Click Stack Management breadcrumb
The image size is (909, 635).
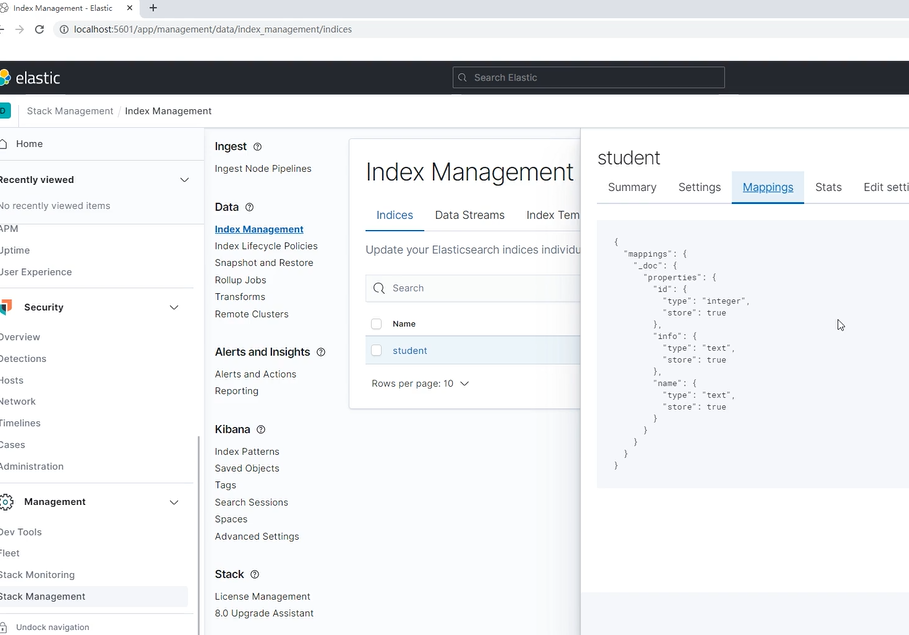click(70, 111)
